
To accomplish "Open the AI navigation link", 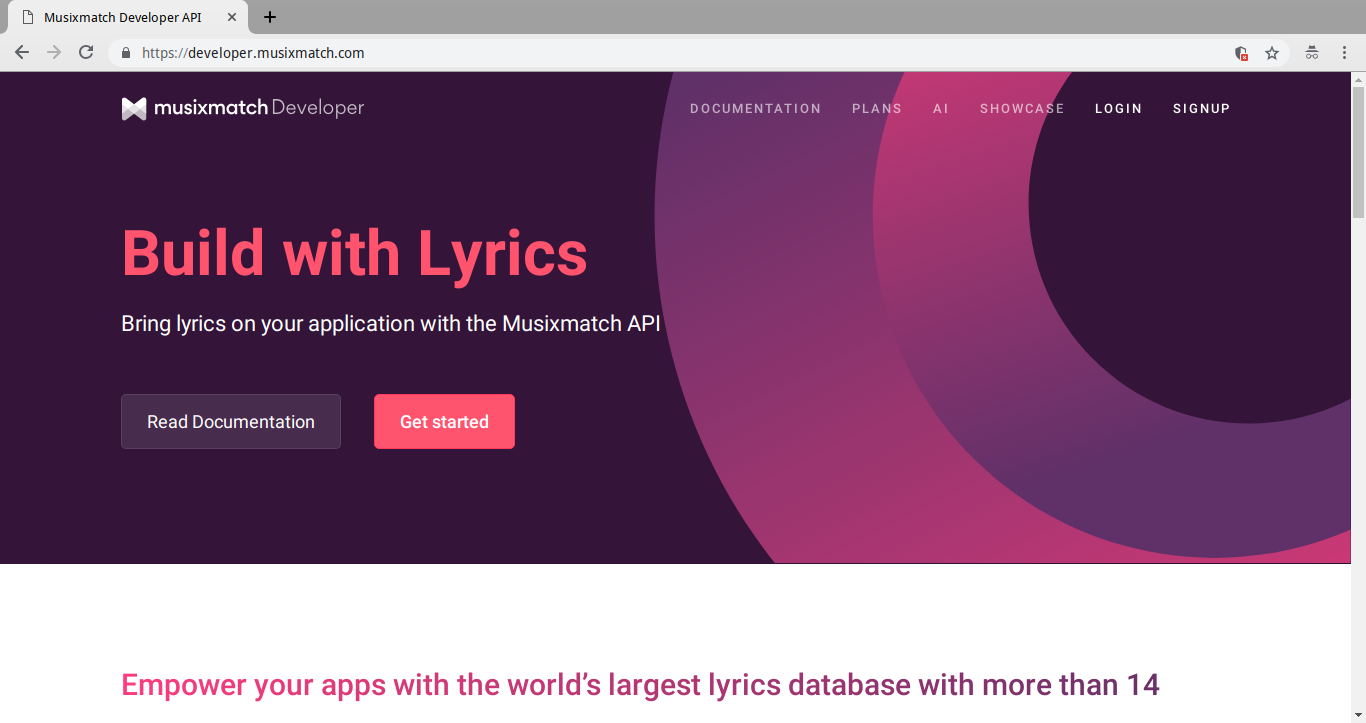I will 941,109.
